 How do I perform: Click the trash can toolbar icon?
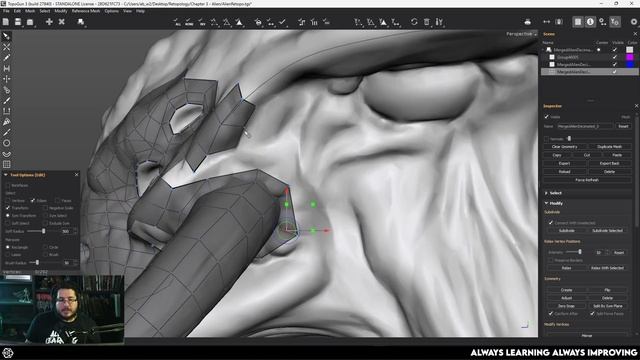(x=427, y=22)
